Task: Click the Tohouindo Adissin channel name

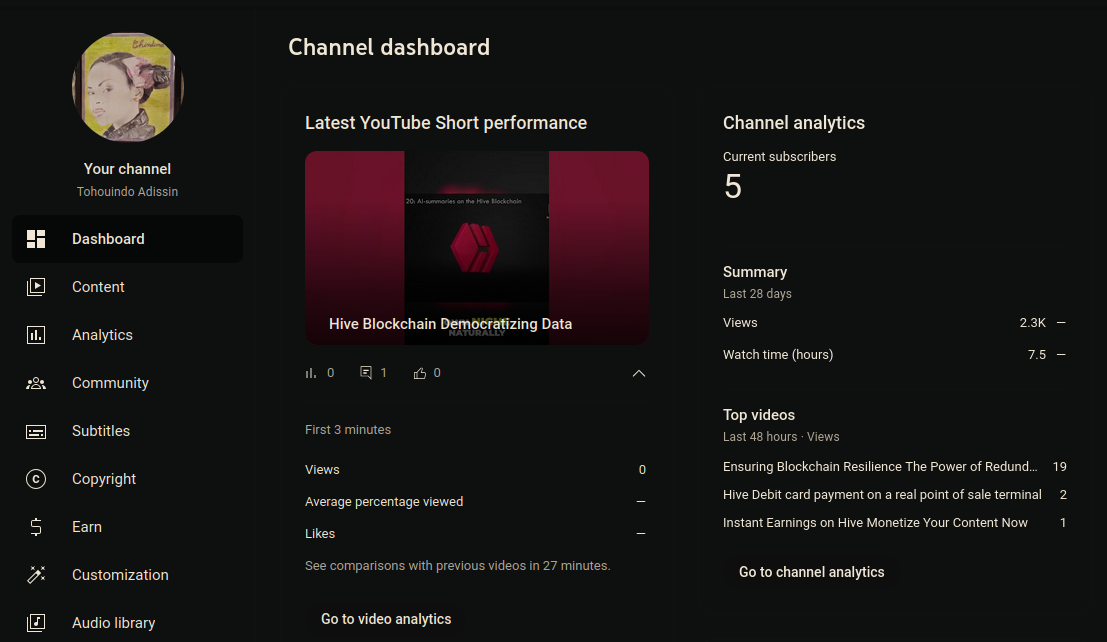Action: [x=127, y=191]
